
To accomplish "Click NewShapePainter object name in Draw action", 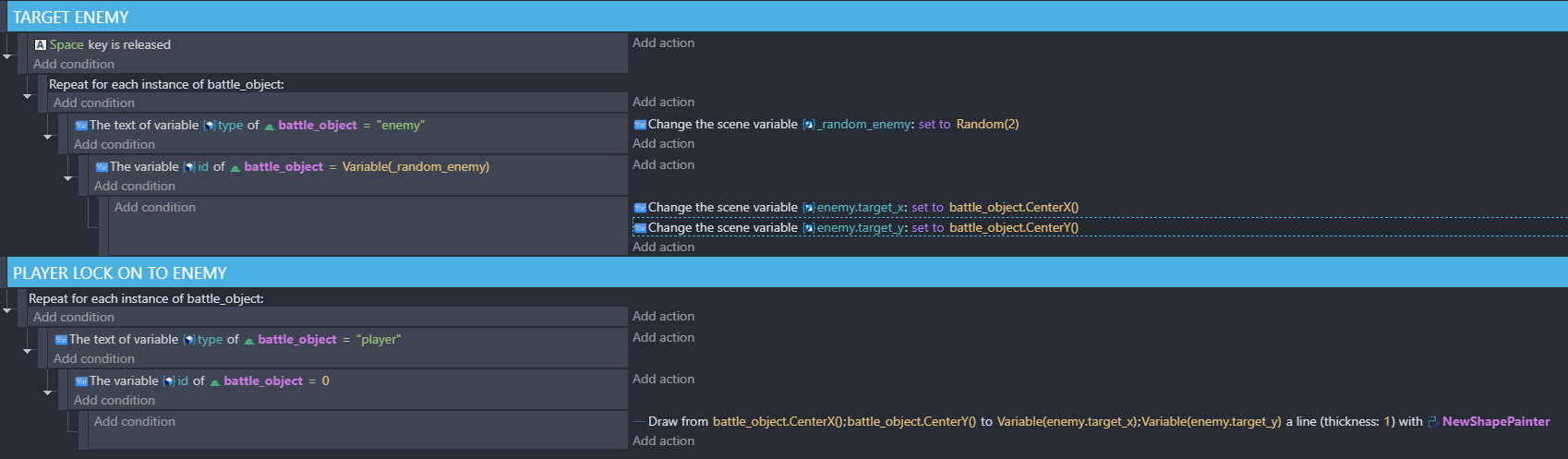I will (x=1496, y=421).
